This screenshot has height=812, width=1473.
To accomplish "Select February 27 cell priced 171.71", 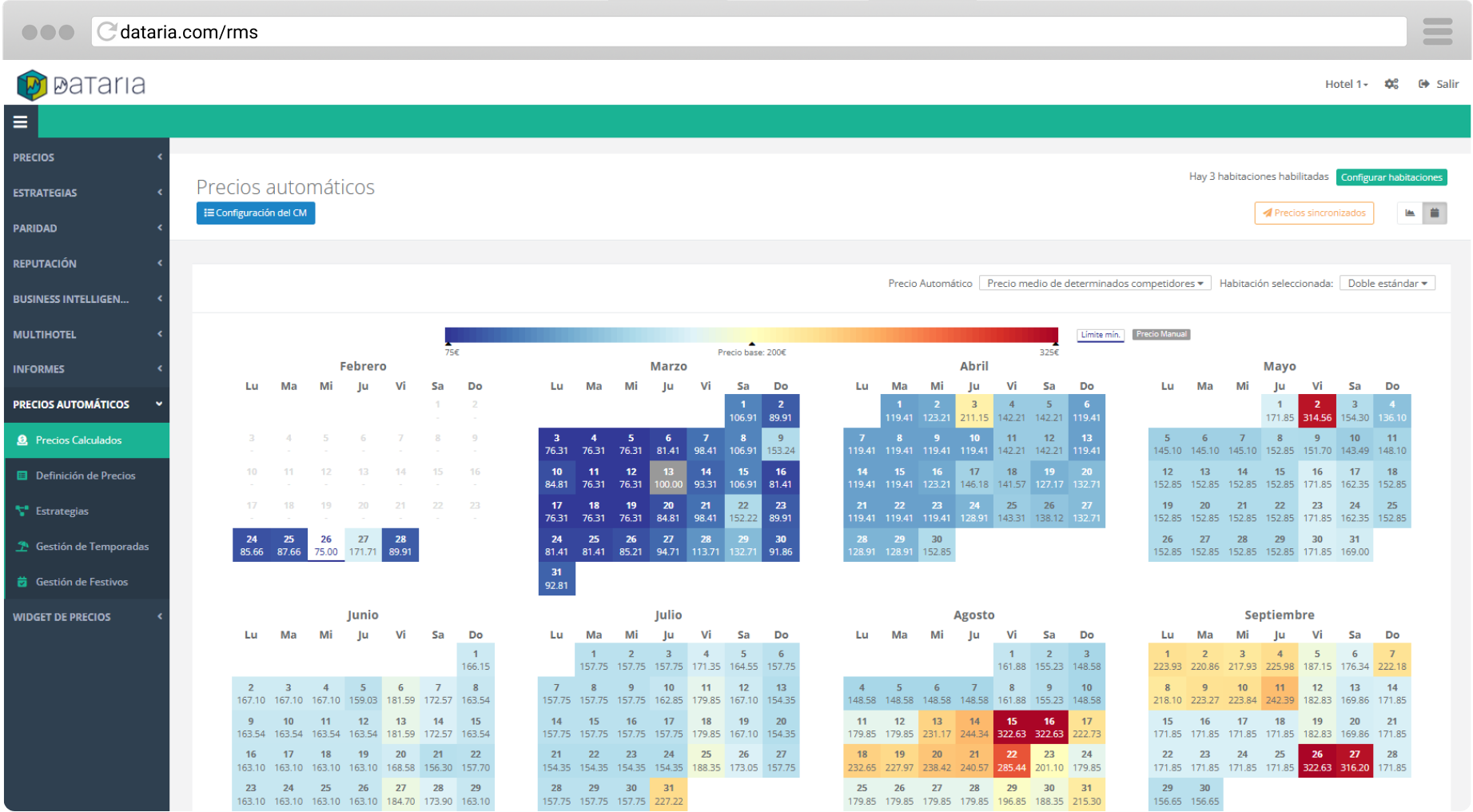I will click(363, 545).
